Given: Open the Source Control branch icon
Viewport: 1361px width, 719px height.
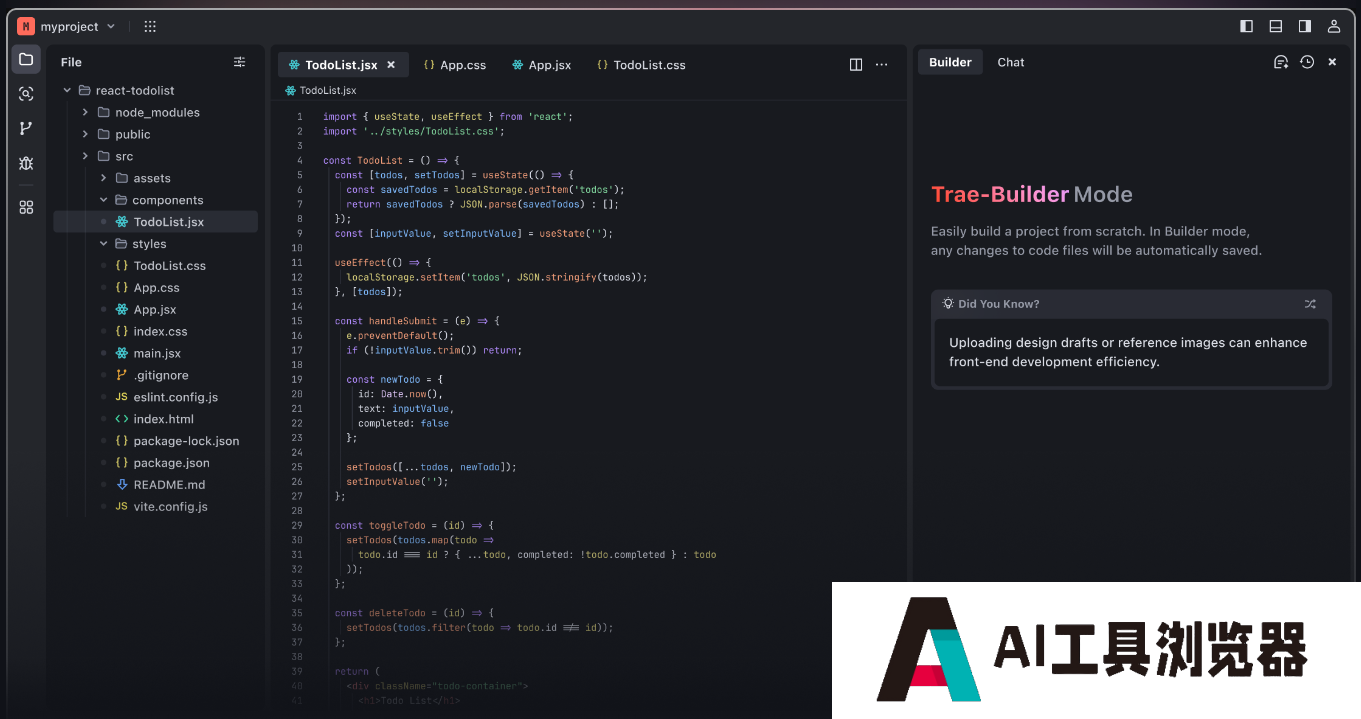Looking at the screenshot, I should (26, 128).
